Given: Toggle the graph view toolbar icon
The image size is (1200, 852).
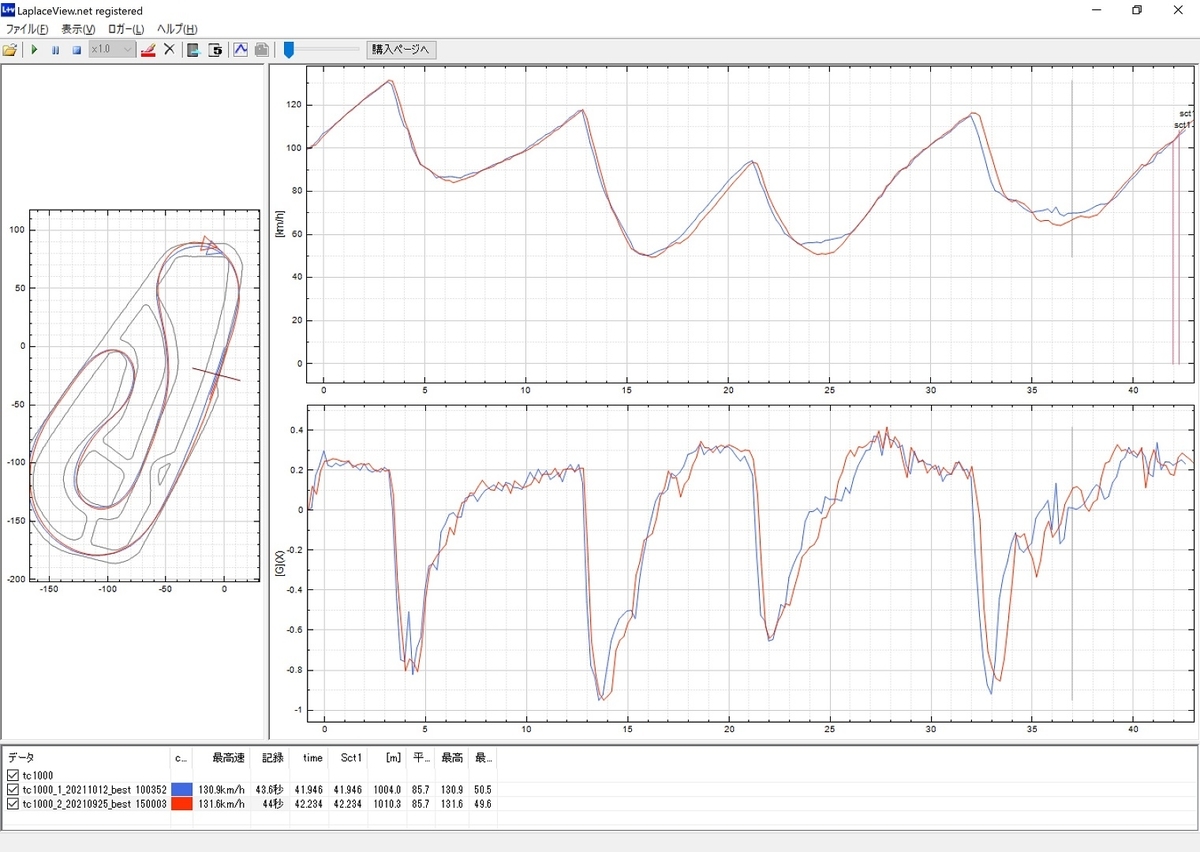Looking at the screenshot, I should (x=240, y=49).
